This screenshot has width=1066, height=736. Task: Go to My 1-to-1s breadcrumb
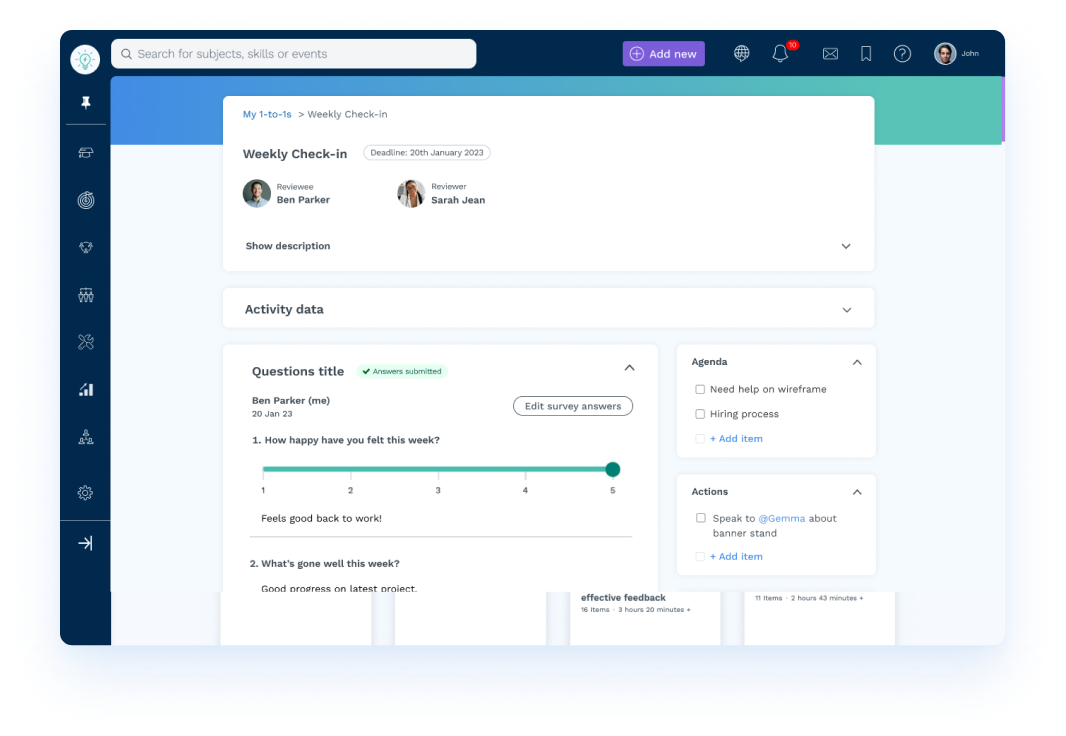point(267,114)
